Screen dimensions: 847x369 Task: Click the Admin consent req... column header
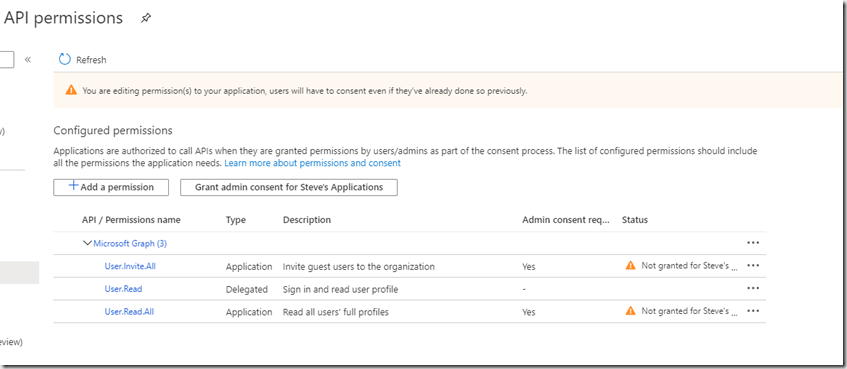pyautogui.click(x=566, y=220)
